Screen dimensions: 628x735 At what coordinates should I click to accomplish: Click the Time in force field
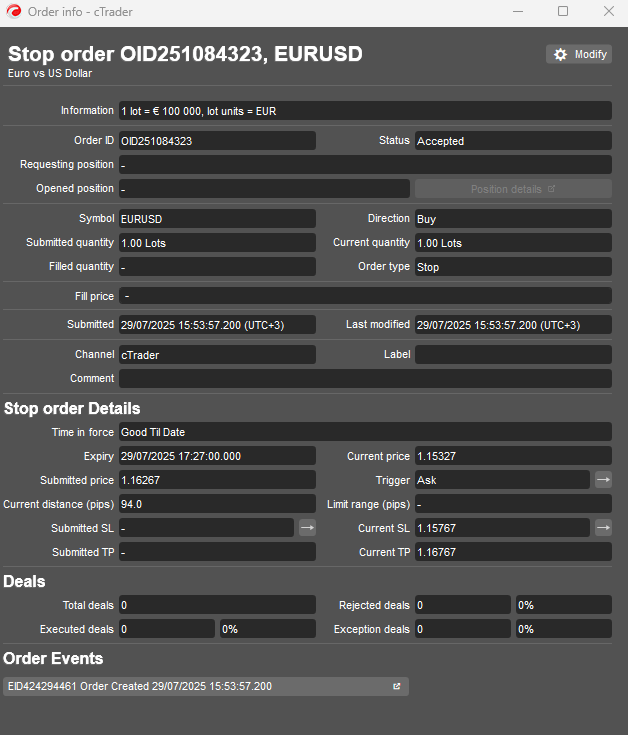[x=364, y=432]
